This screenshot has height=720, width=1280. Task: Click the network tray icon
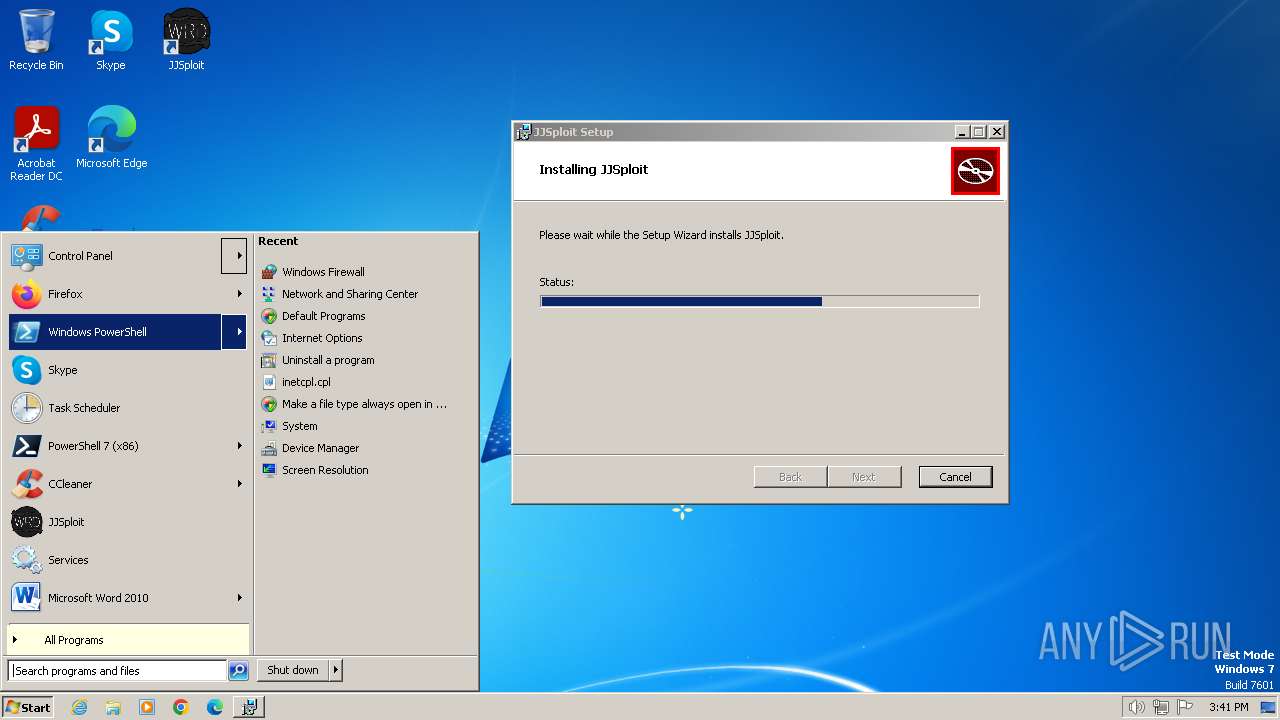(1161, 707)
